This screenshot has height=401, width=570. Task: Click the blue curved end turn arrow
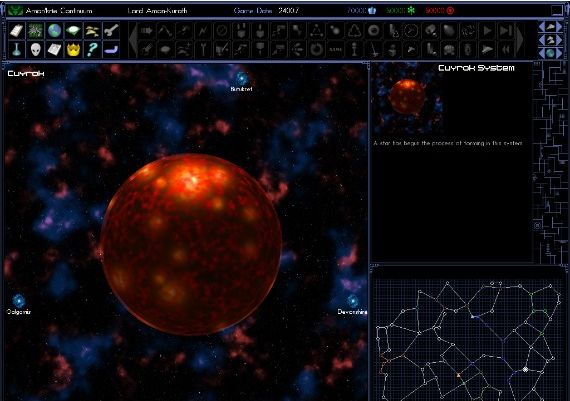(111, 49)
